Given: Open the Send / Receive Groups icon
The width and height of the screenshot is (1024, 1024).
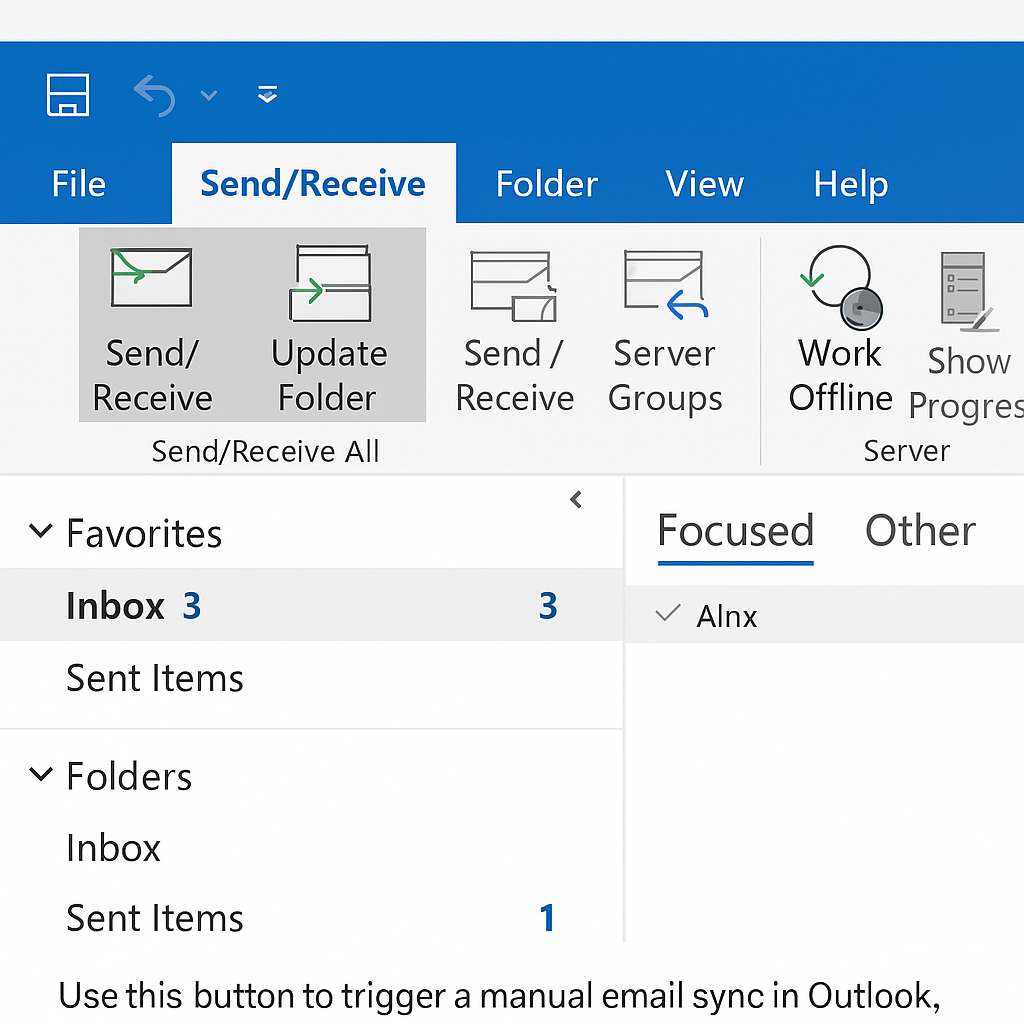Looking at the screenshot, I should 513,287.
